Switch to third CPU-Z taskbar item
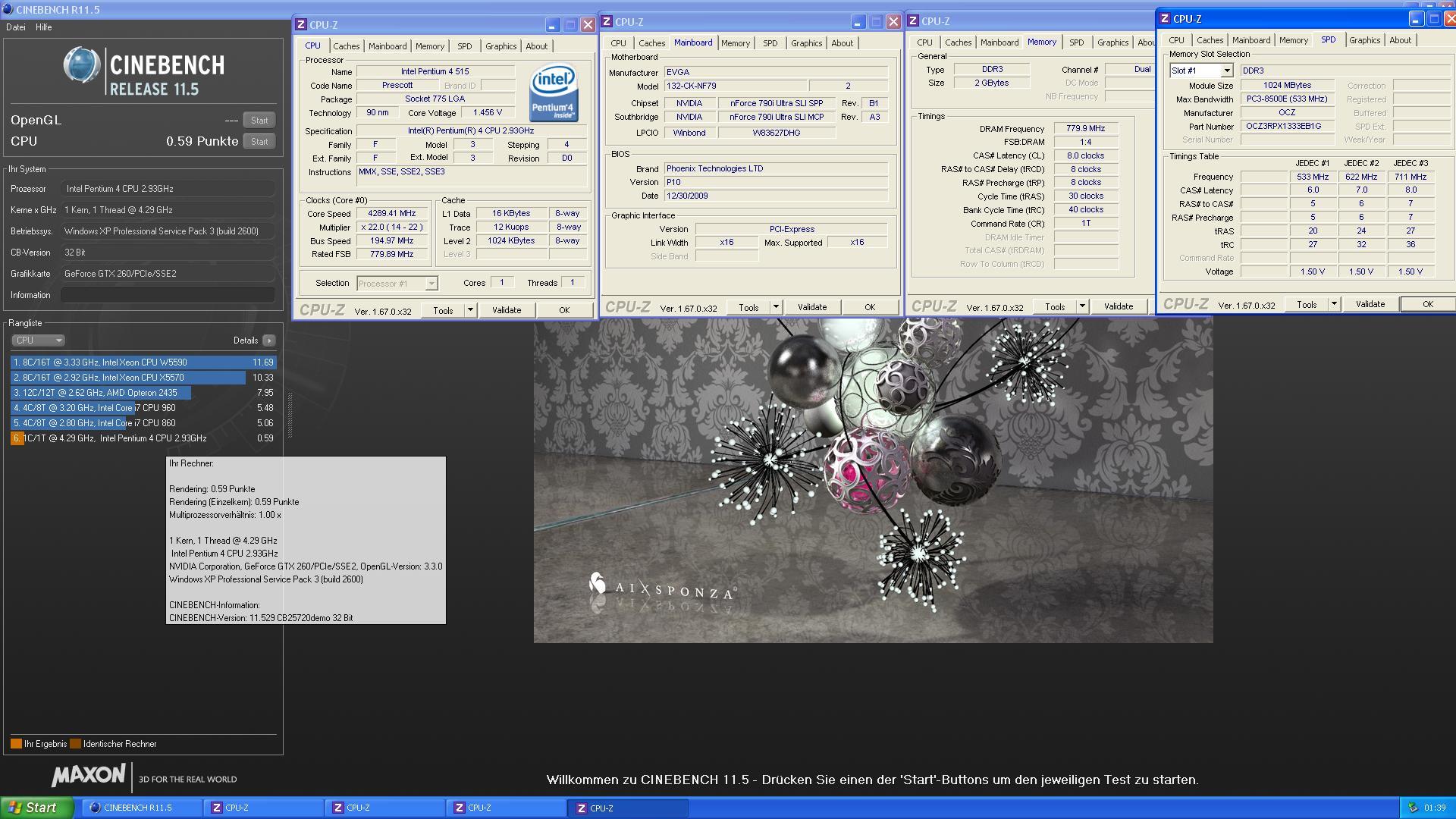This screenshot has height=819, width=1456. (506, 808)
